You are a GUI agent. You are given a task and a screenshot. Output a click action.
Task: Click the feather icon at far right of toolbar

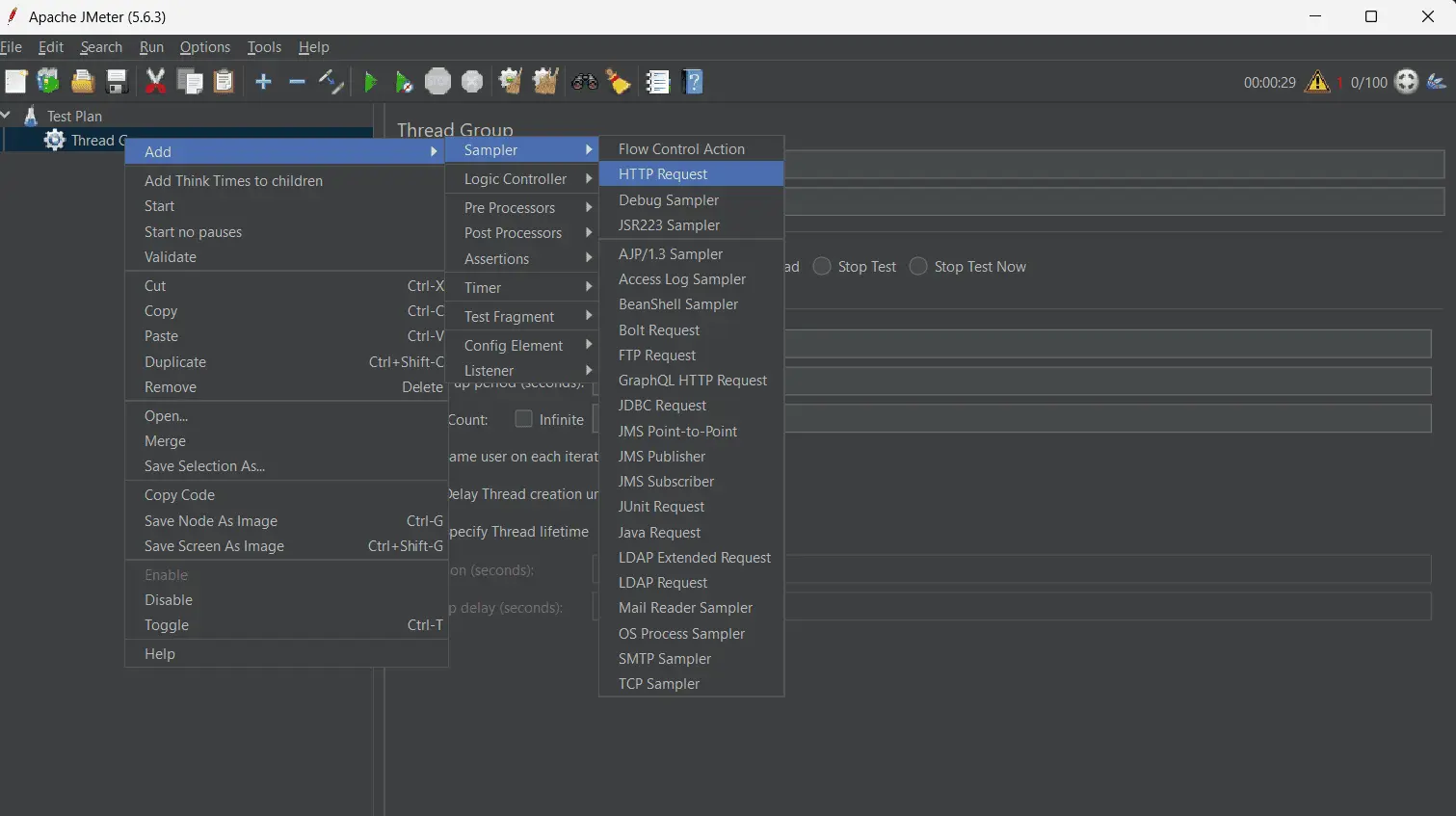coord(1437,82)
